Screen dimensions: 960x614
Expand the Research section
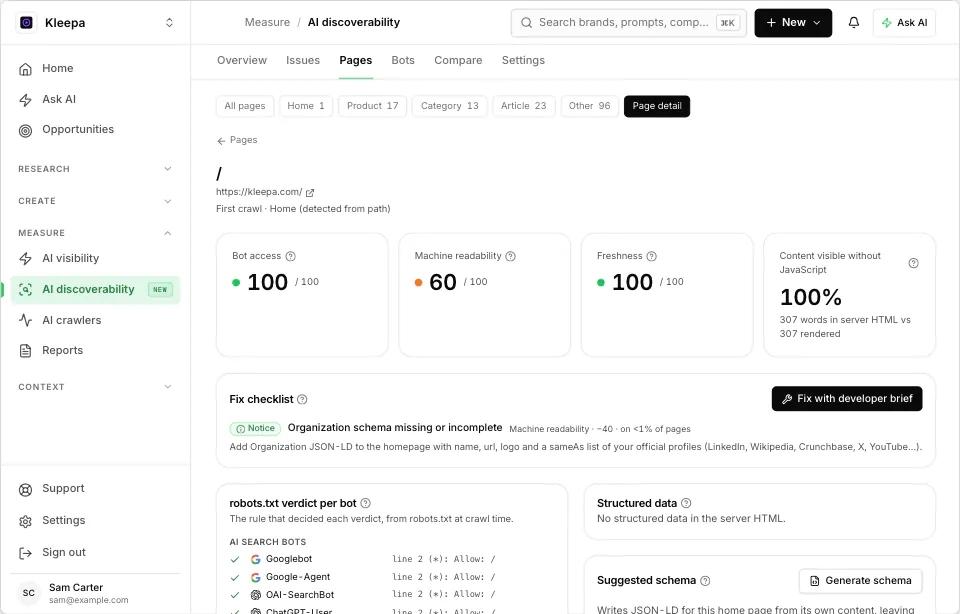pos(96,169)
